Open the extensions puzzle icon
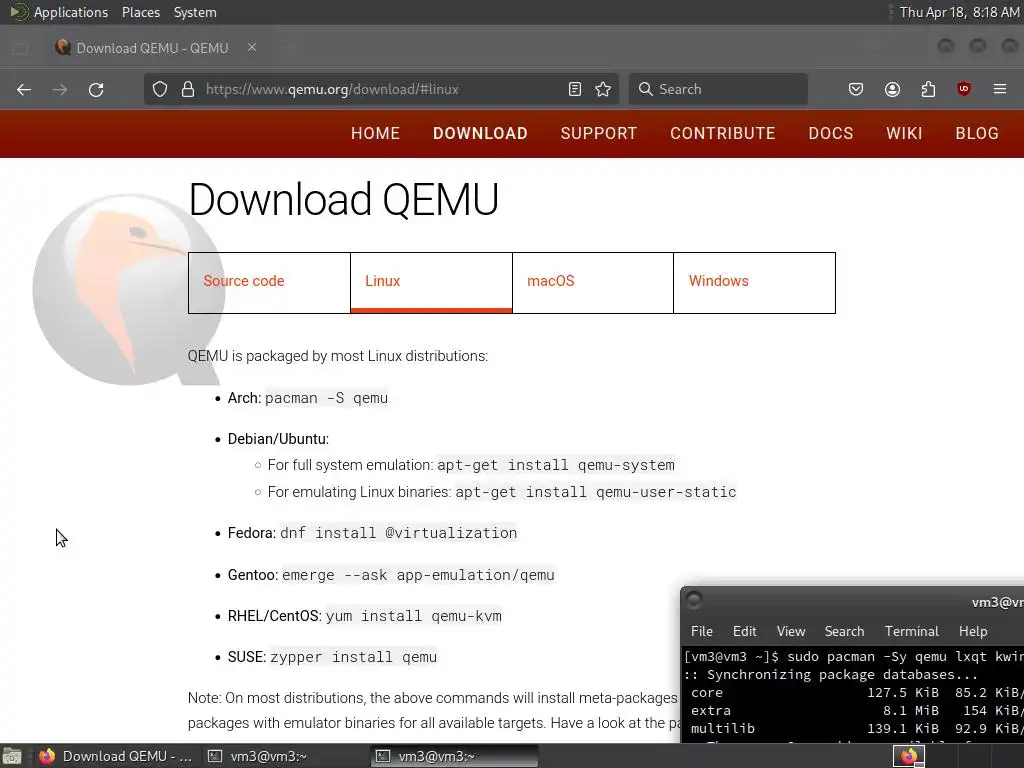The width and height of the screenshot is (1024, 768). [x=928, y=89]
